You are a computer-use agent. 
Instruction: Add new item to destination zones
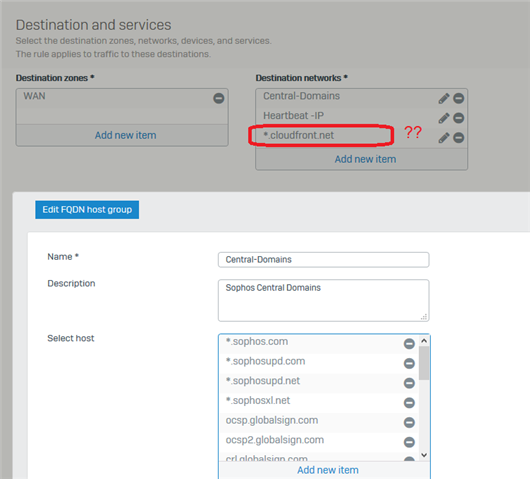point(125,135)
